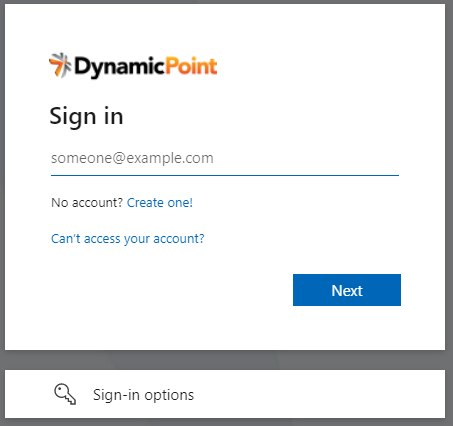
Task: Click the word "Create" in the signup link
Action: point(145,203)
